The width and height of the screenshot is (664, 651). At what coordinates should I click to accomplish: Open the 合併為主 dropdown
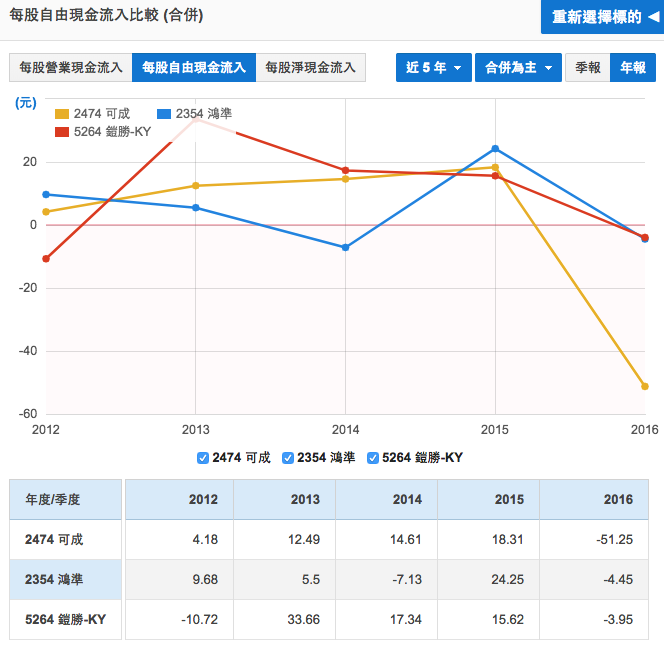pos(517,68)
